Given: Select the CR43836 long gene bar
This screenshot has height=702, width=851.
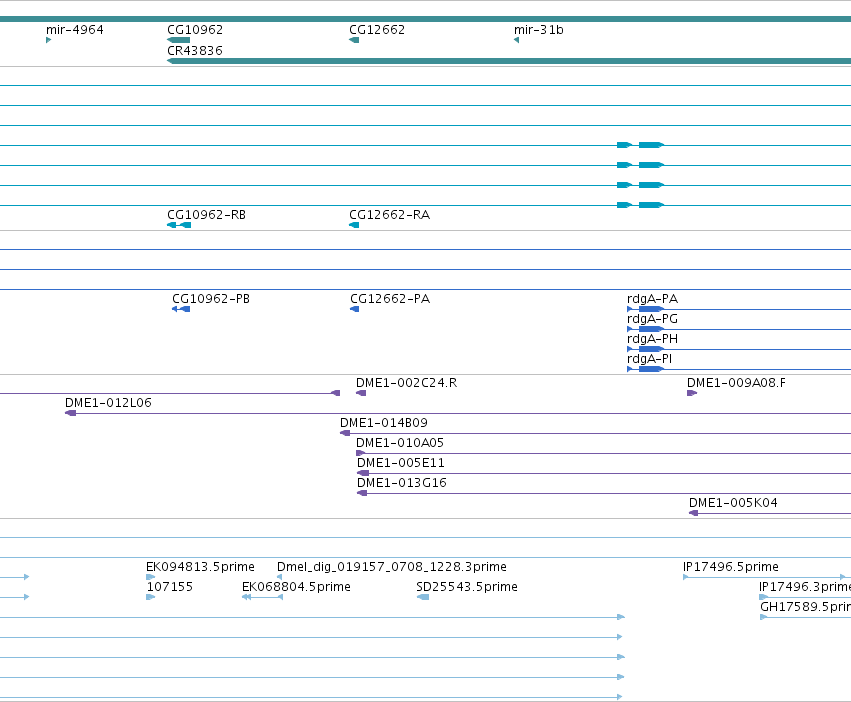Looking at the screenshot, I should 509,61.
